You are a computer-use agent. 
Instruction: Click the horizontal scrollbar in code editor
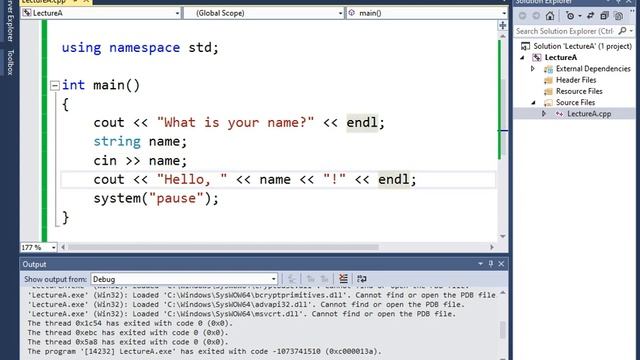223,247
